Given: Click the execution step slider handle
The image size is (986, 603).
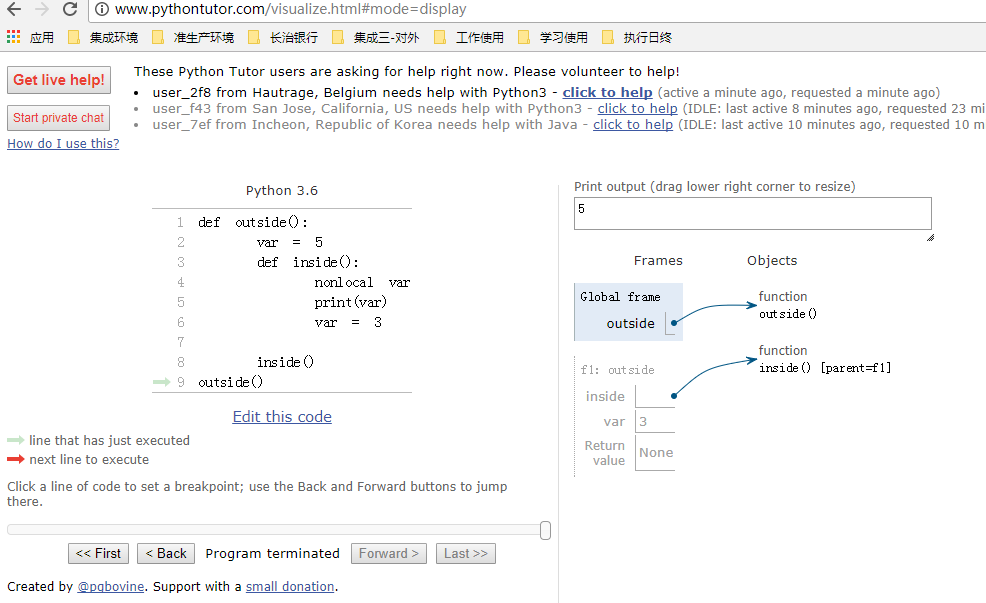Looking at the screenshot, I should (x=545, y=530).
